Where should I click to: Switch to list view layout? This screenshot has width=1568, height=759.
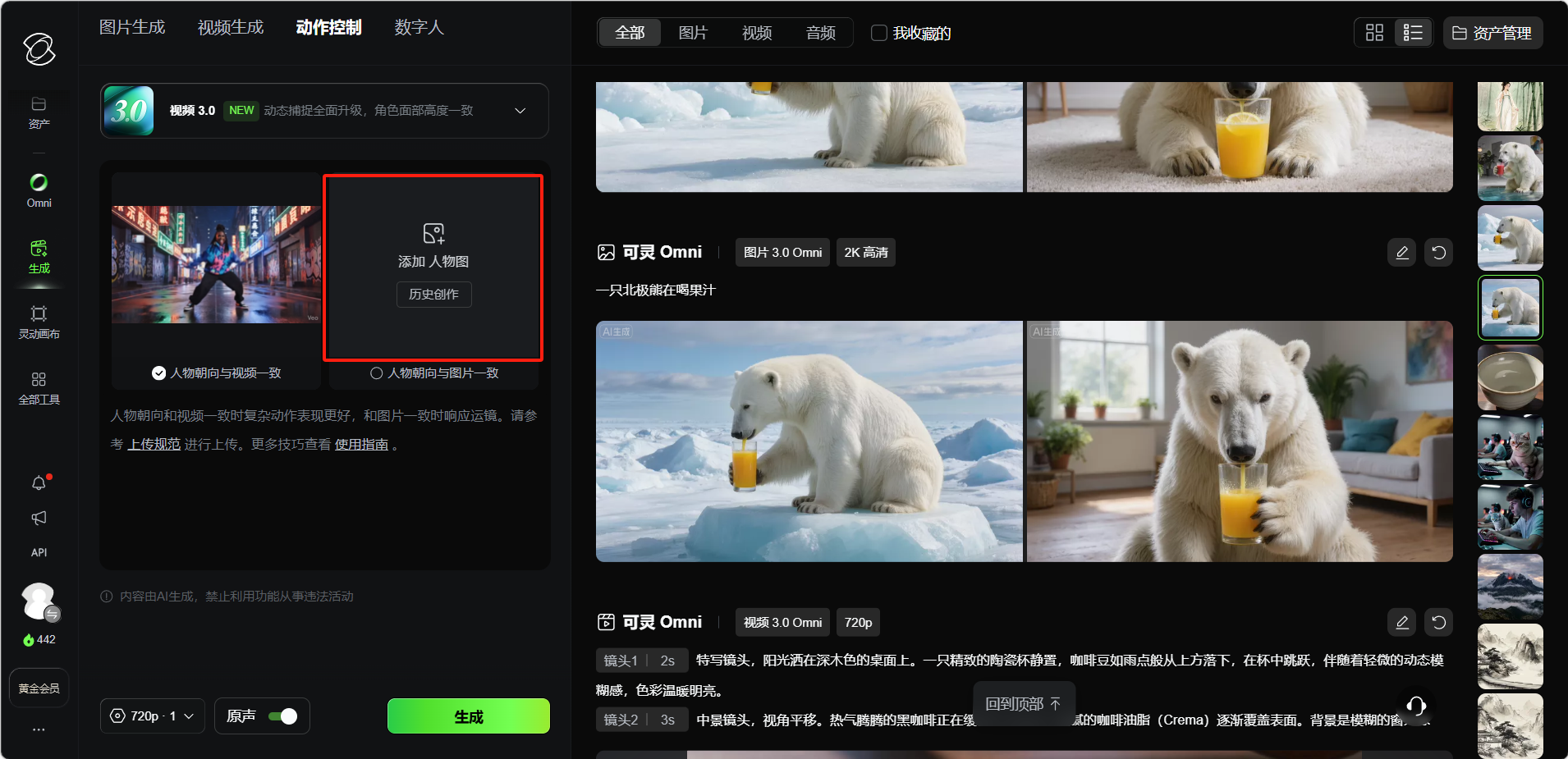(x=1413, y=33)
